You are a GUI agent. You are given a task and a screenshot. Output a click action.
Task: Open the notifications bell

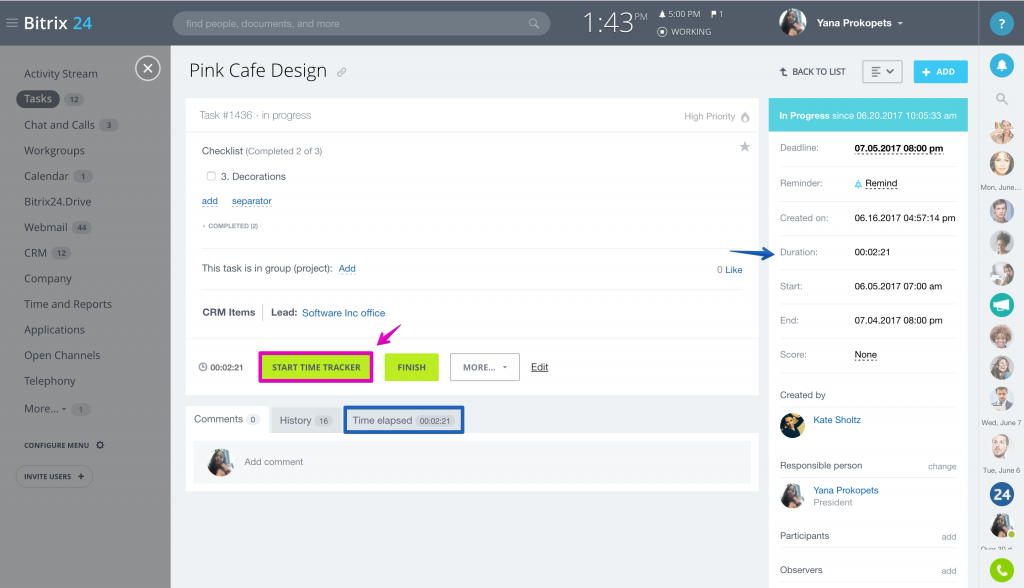[1002, 65]
